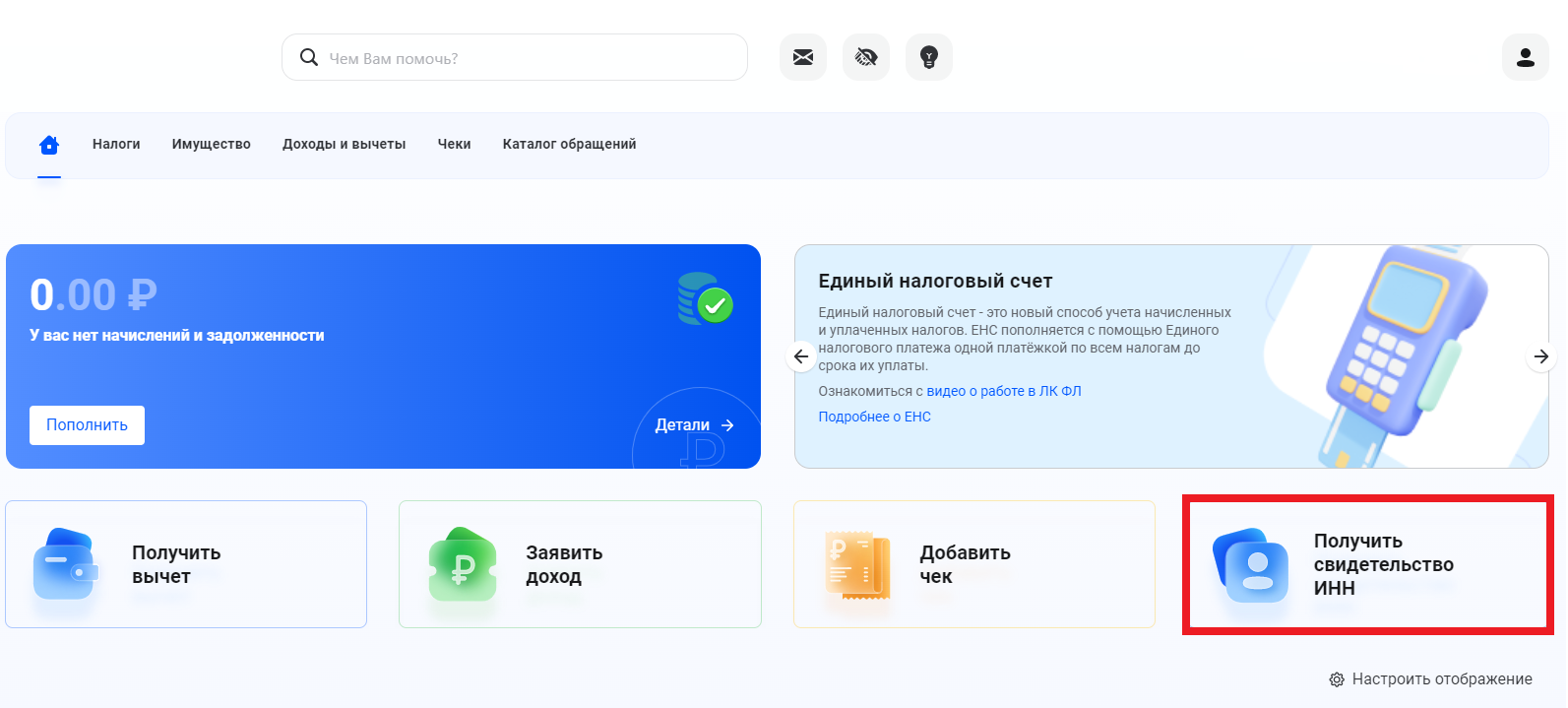Open the messages envelope icon
The width and height of the screenshot is (1568, 708).
coord(803,57)
